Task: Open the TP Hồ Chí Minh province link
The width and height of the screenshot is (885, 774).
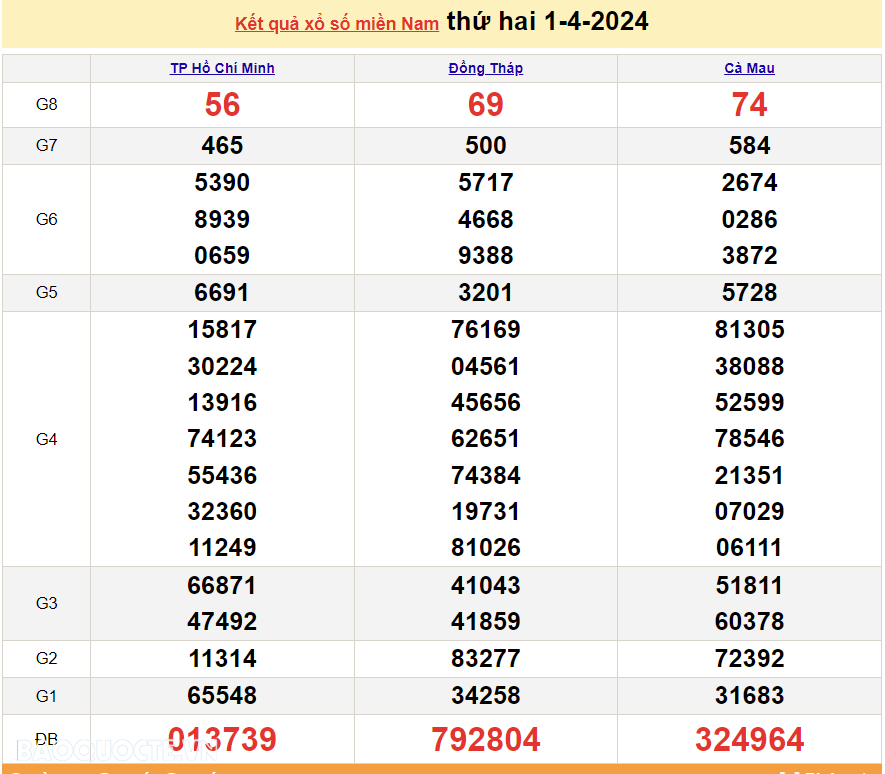Action: (x=222, y=68)
